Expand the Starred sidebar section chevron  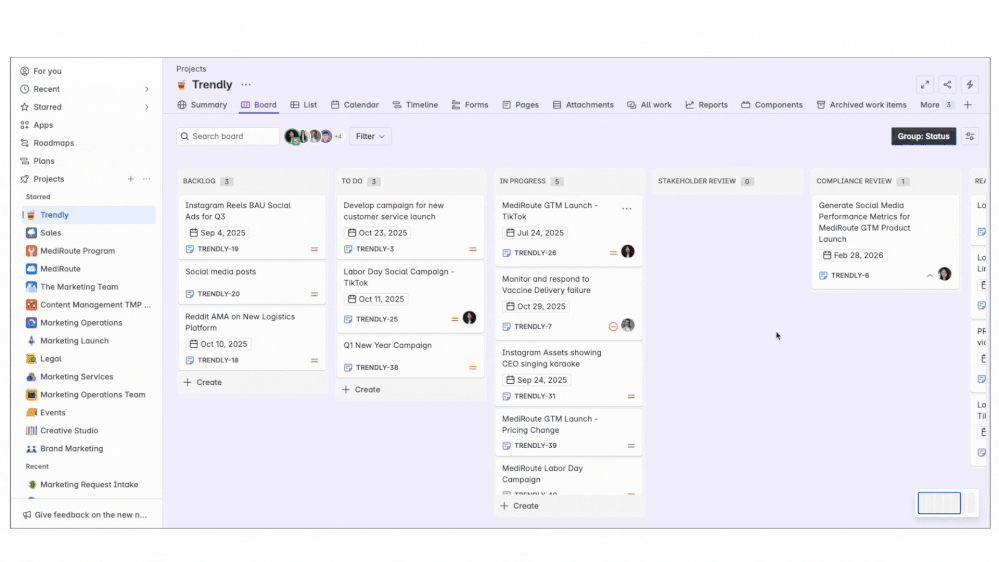[147, 107]
